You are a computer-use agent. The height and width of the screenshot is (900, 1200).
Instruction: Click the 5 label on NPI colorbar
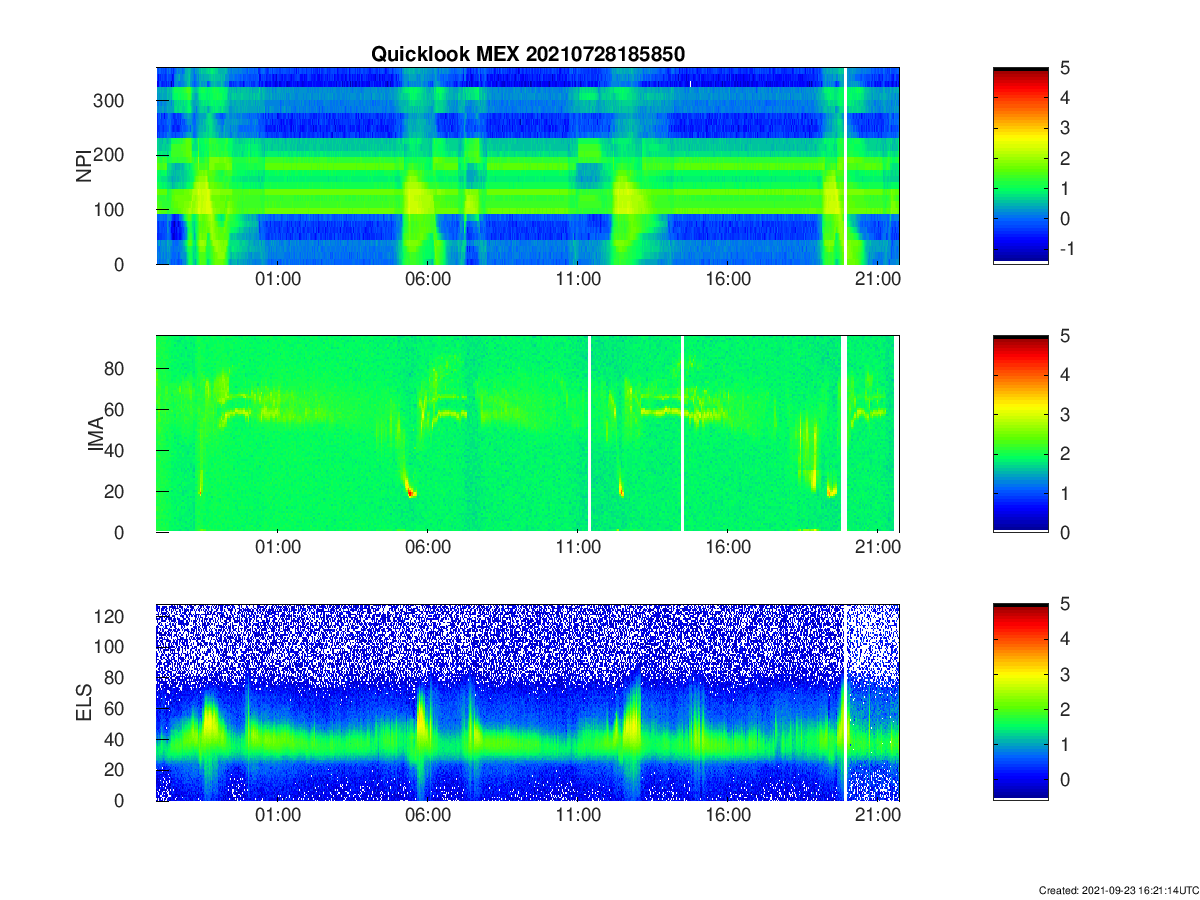click(1065, 68)
